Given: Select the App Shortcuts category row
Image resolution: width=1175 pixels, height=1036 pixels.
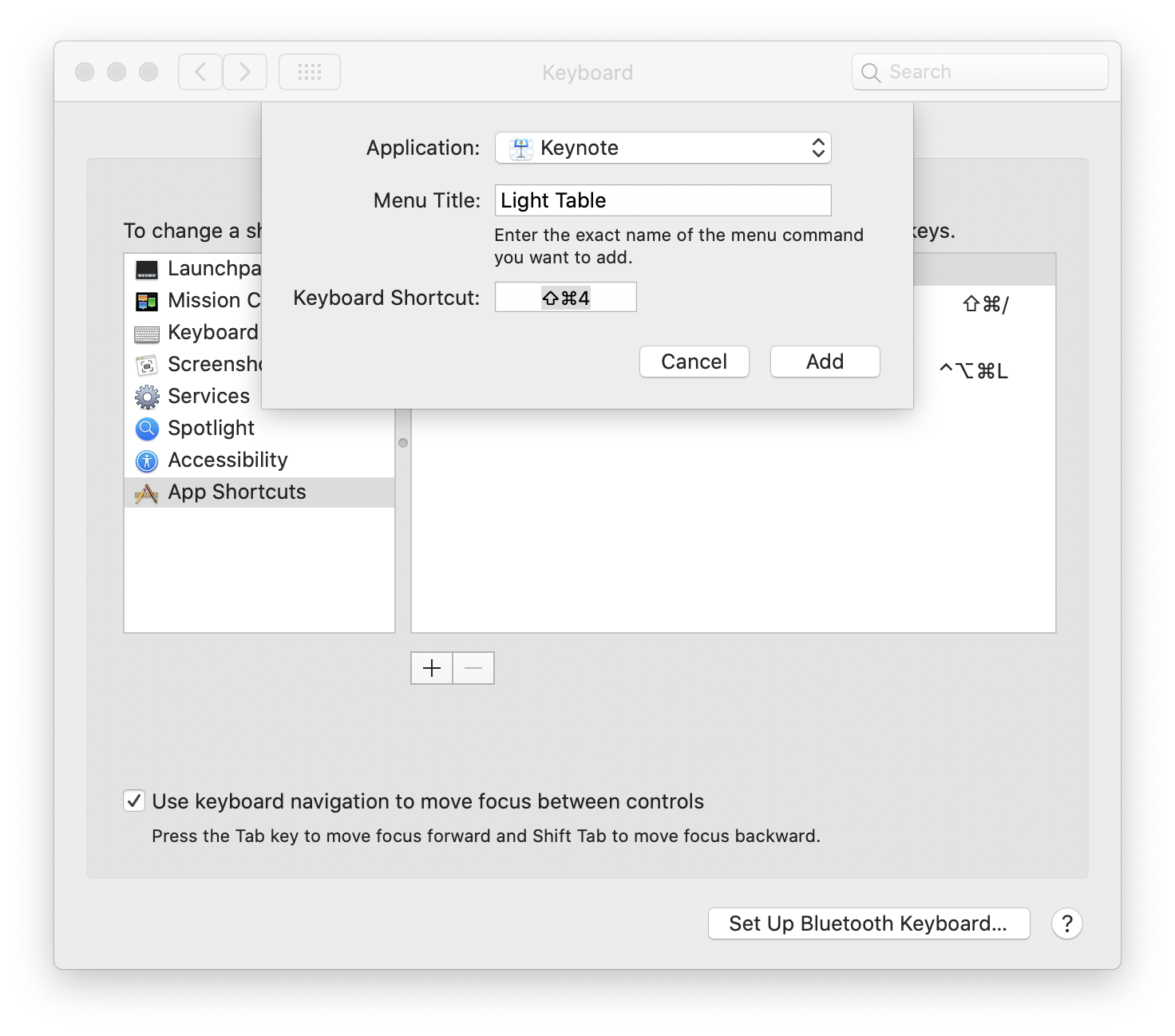Looking at the screenshot, I should (x=259, y=492).
